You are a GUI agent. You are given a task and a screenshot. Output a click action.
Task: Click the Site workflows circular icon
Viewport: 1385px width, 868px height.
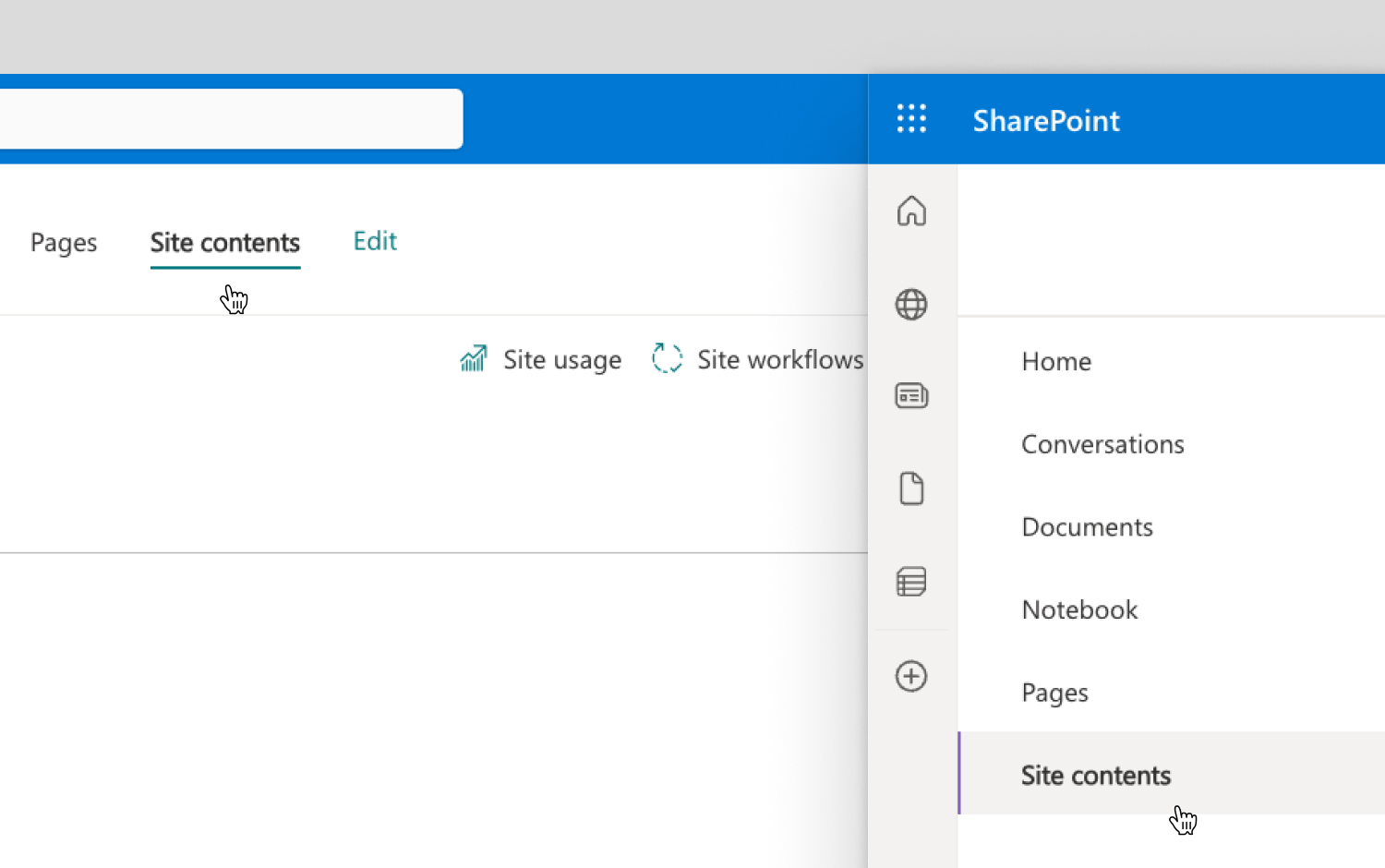[667, 358]
